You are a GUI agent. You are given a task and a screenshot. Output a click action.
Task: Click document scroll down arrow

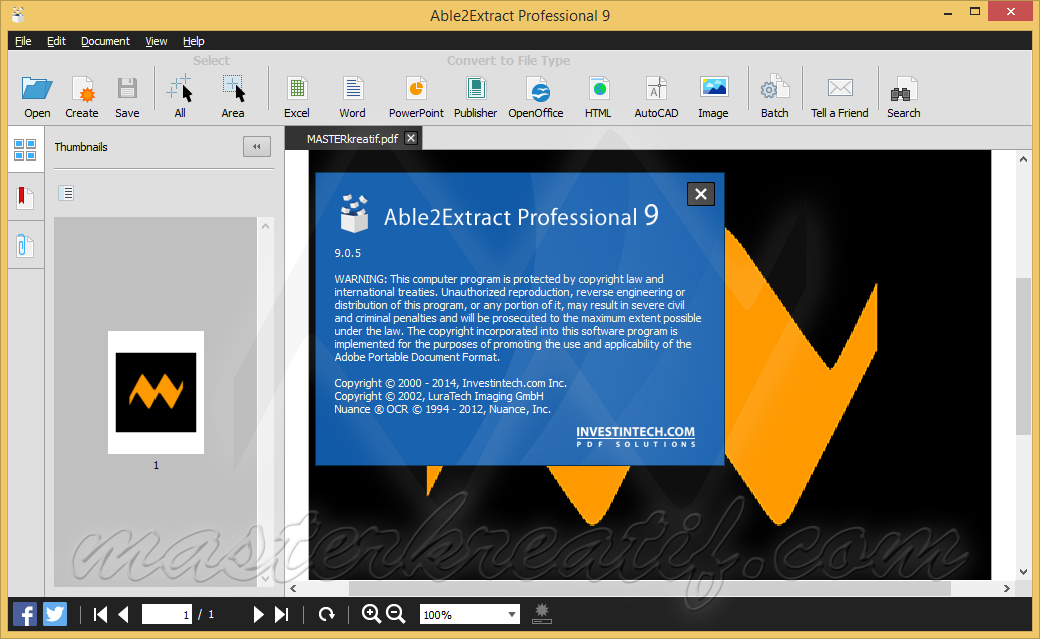(x=1023, y=571)
